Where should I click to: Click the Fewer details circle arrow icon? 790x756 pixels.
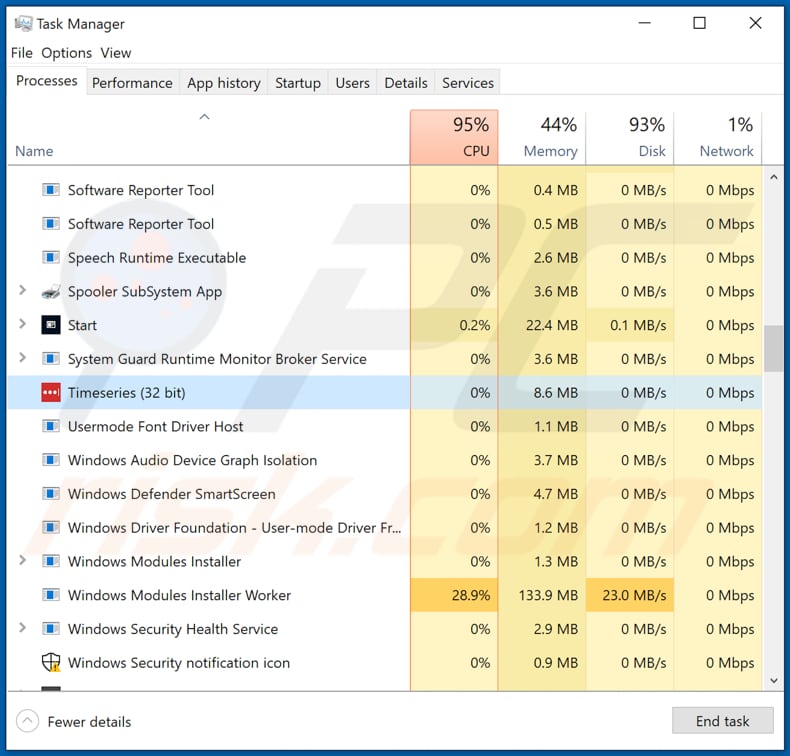coord(27,721)
